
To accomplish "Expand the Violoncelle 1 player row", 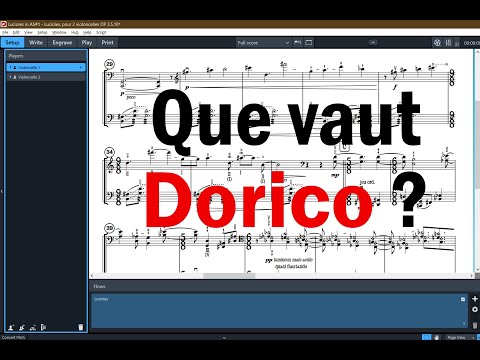I will [10, 67].
